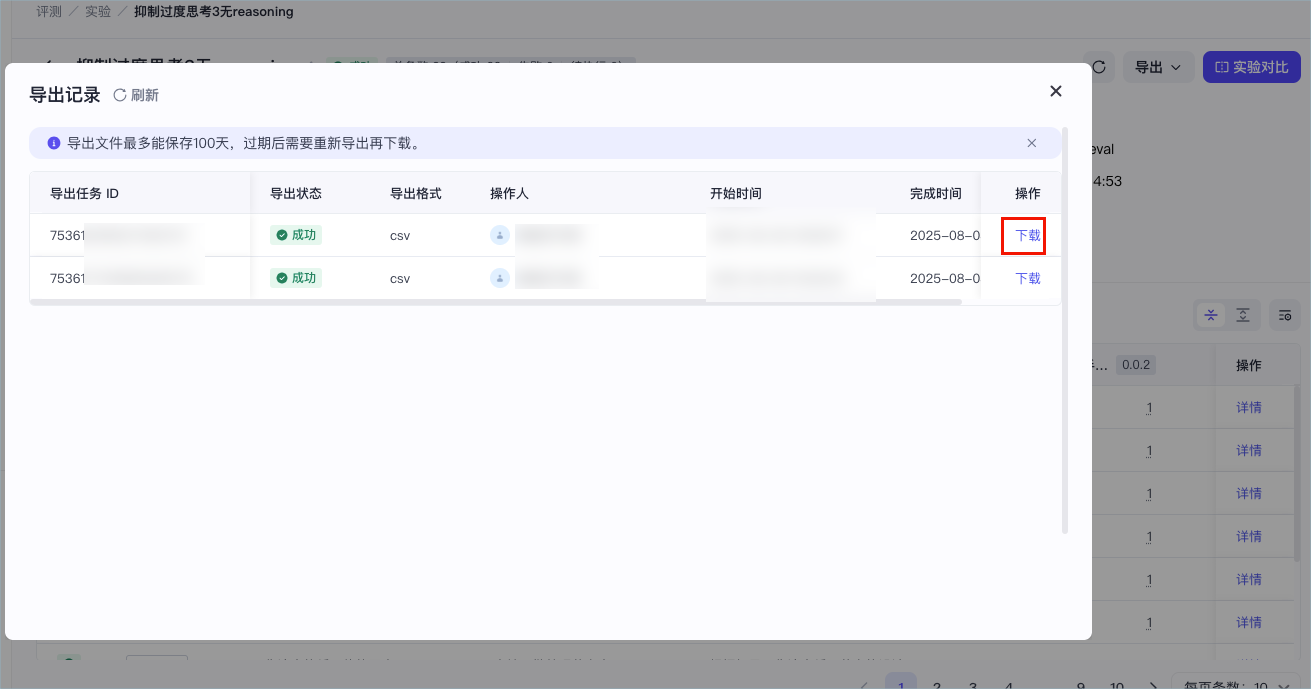Toggle expanded row height view
The image size is (1311, 689).
[x=1242, y=315]
